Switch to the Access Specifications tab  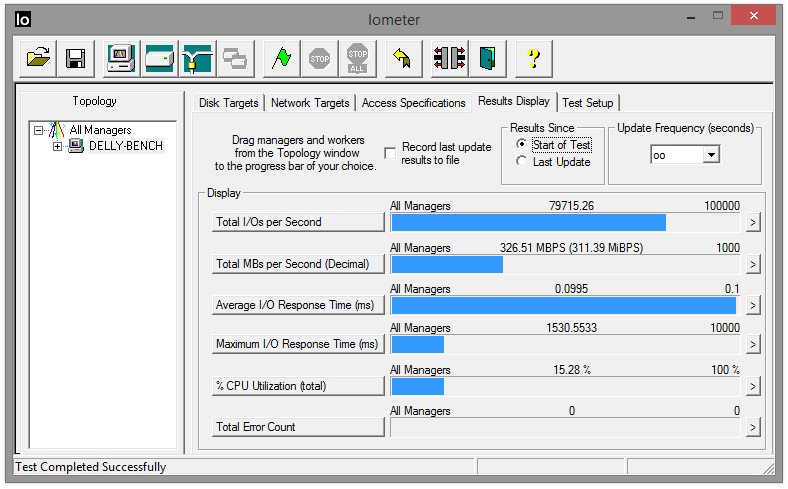(x=414, y=103)
